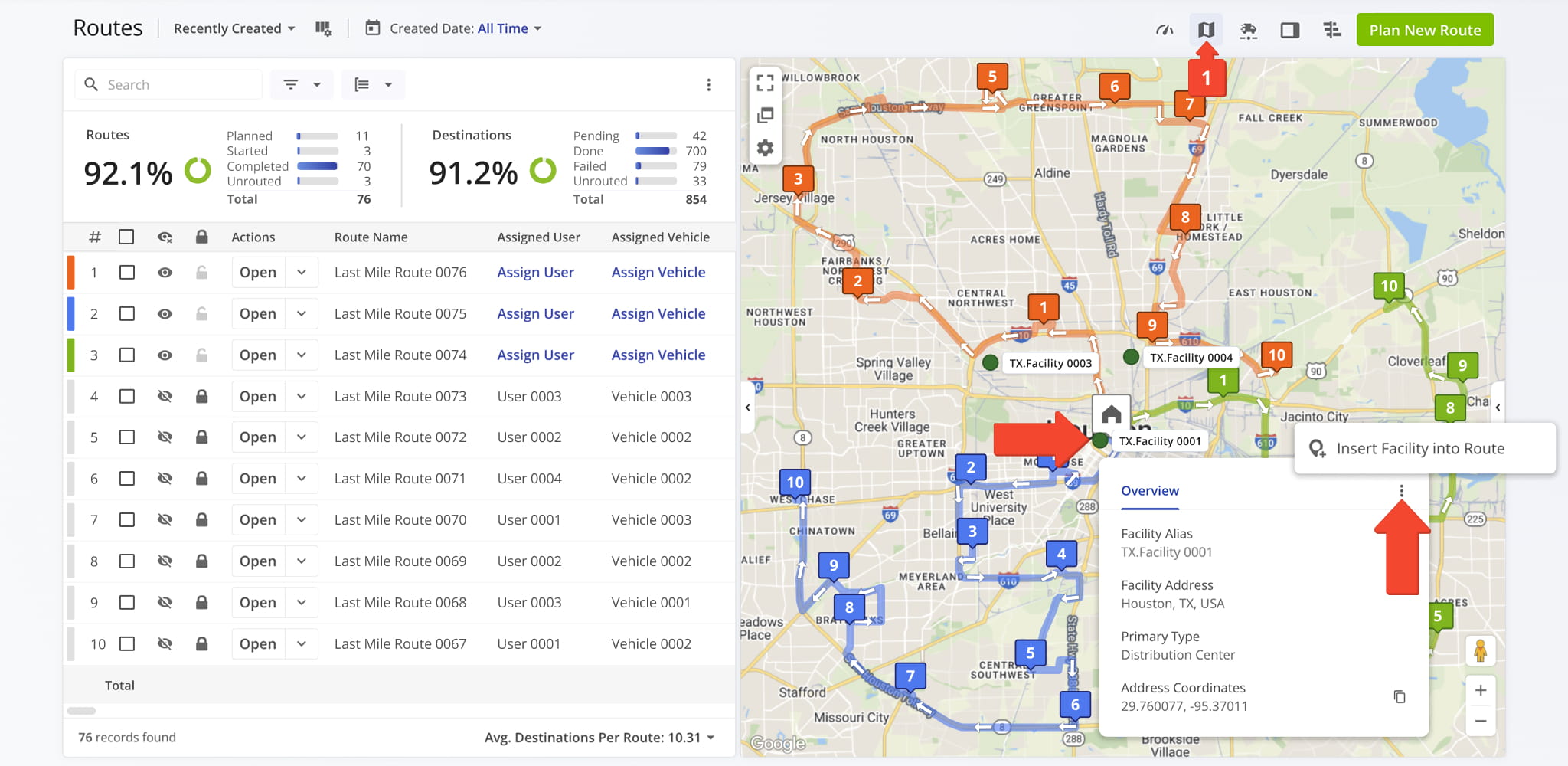Click Plan New Route button
1568x766 pixels.
pos(1425,30)
